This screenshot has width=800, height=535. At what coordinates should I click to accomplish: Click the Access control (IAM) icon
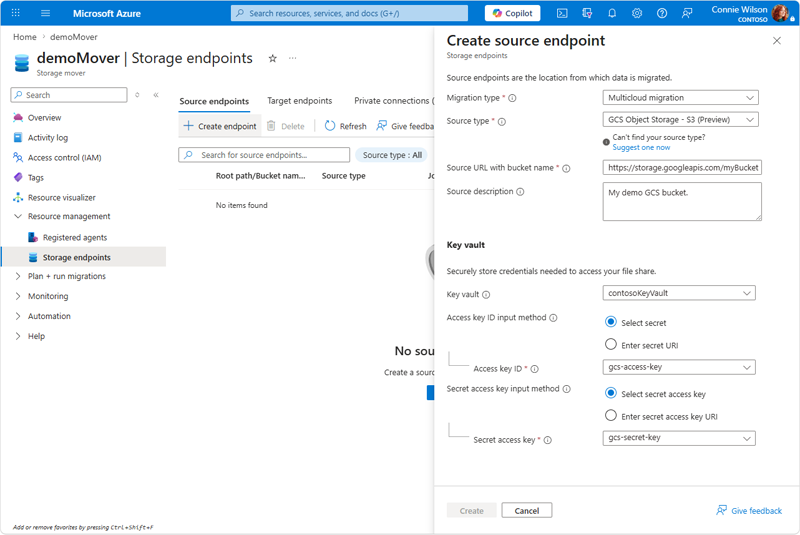18,157
